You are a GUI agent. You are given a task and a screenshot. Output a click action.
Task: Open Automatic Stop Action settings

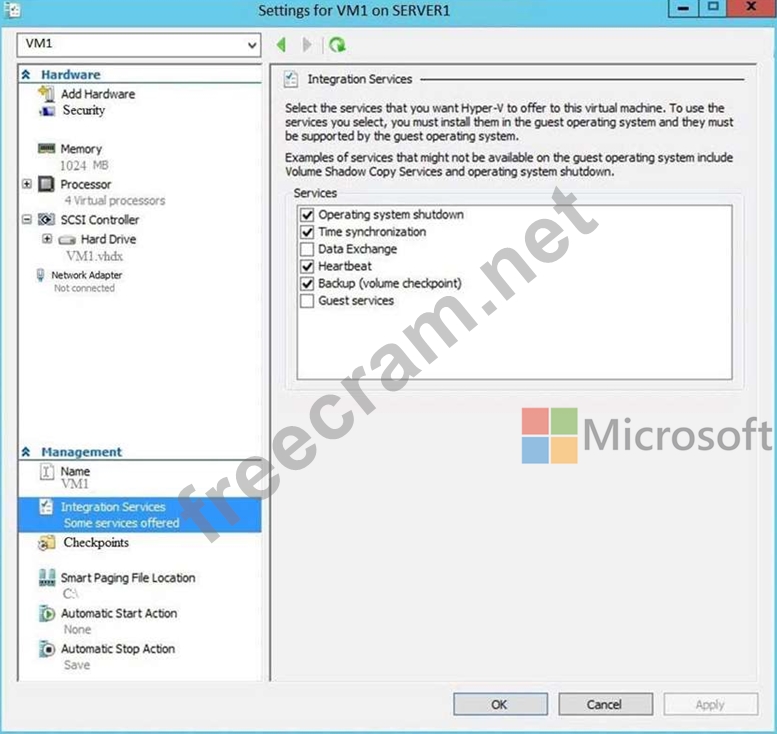pos(118,649)
